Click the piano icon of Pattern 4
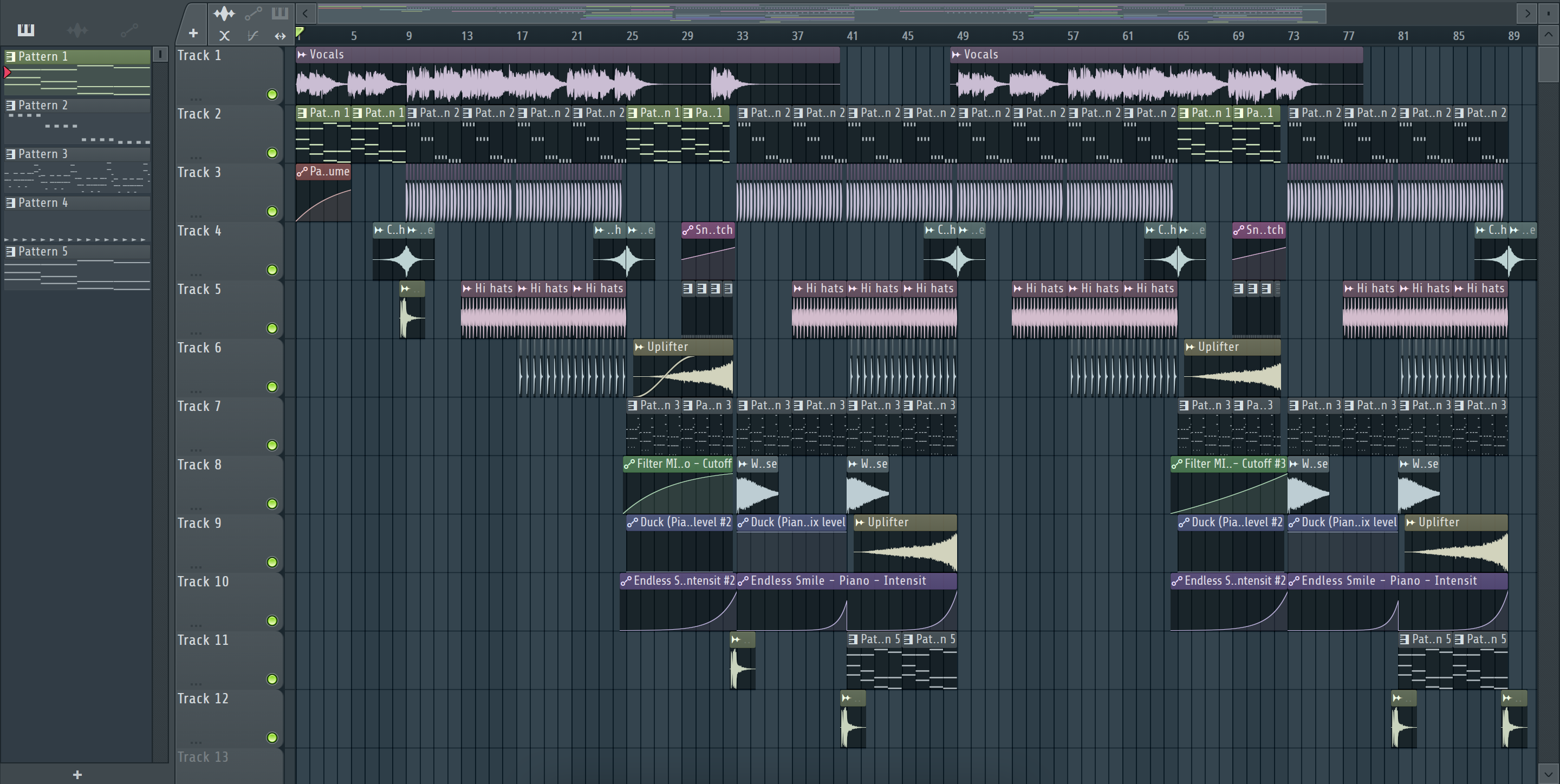The width and height of the screenshot is (1560, 784). click(x=11, y=203)
